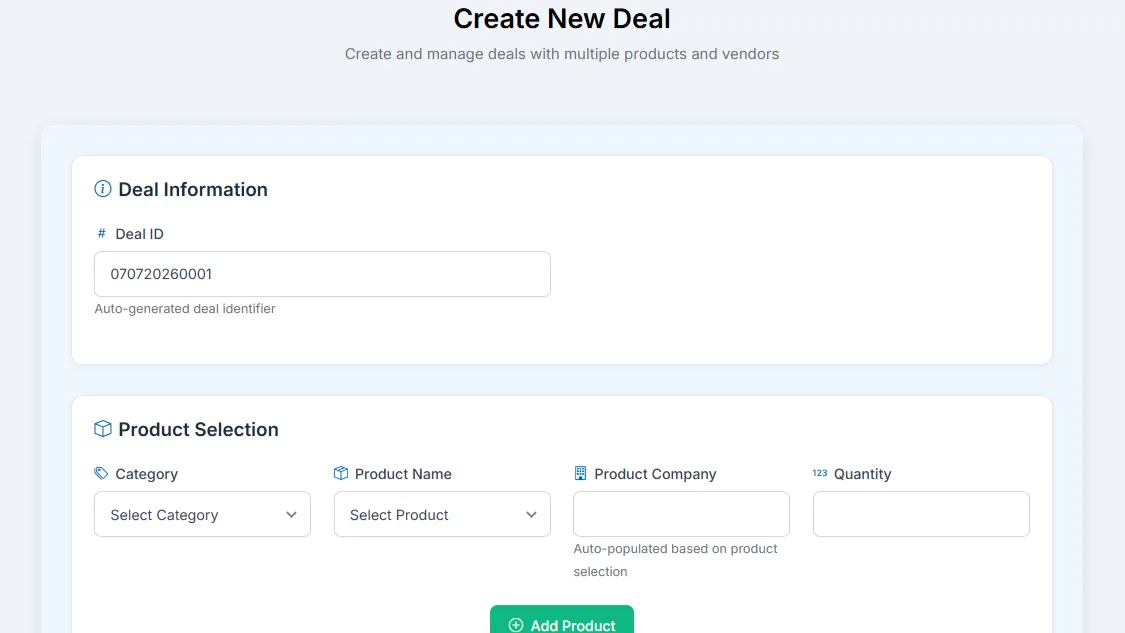Open the Select Product dropdown
The height and width of the screenshot is (633, 1125).
442,514
